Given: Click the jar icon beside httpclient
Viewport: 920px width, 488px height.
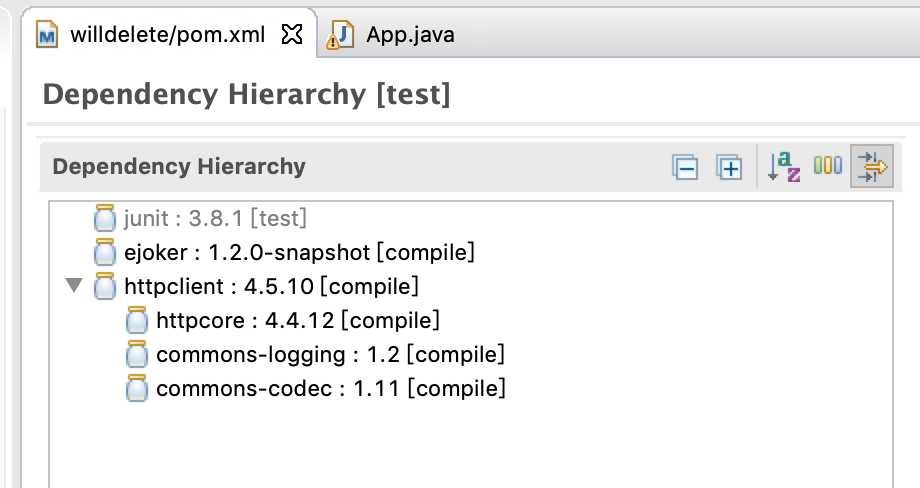Looking at the screenshot, I should (104, 286).
